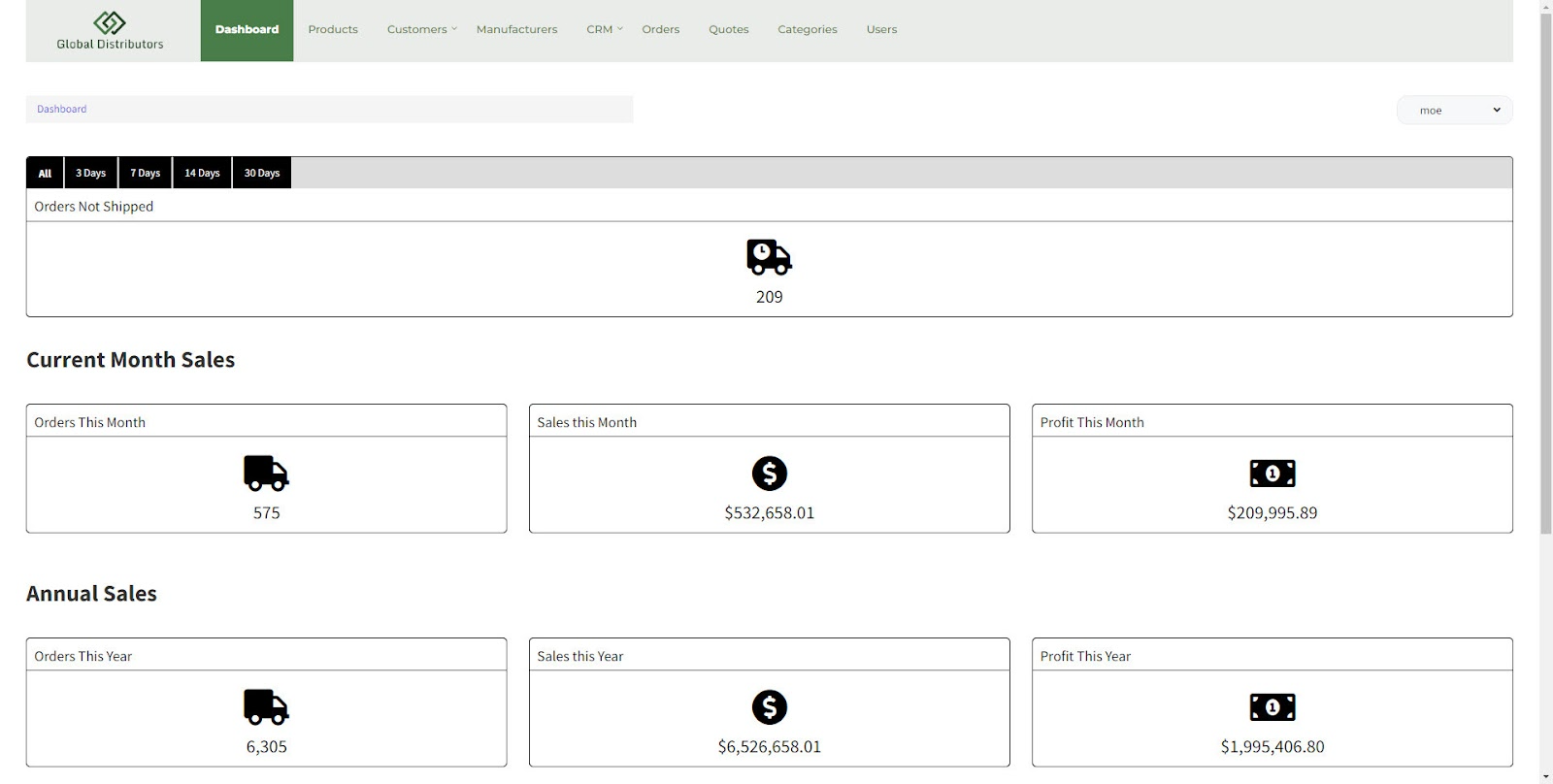The width and height of the screenshot is (1553, 784).
Task: Open the moe user dropdown
Action: point(1454,110)
